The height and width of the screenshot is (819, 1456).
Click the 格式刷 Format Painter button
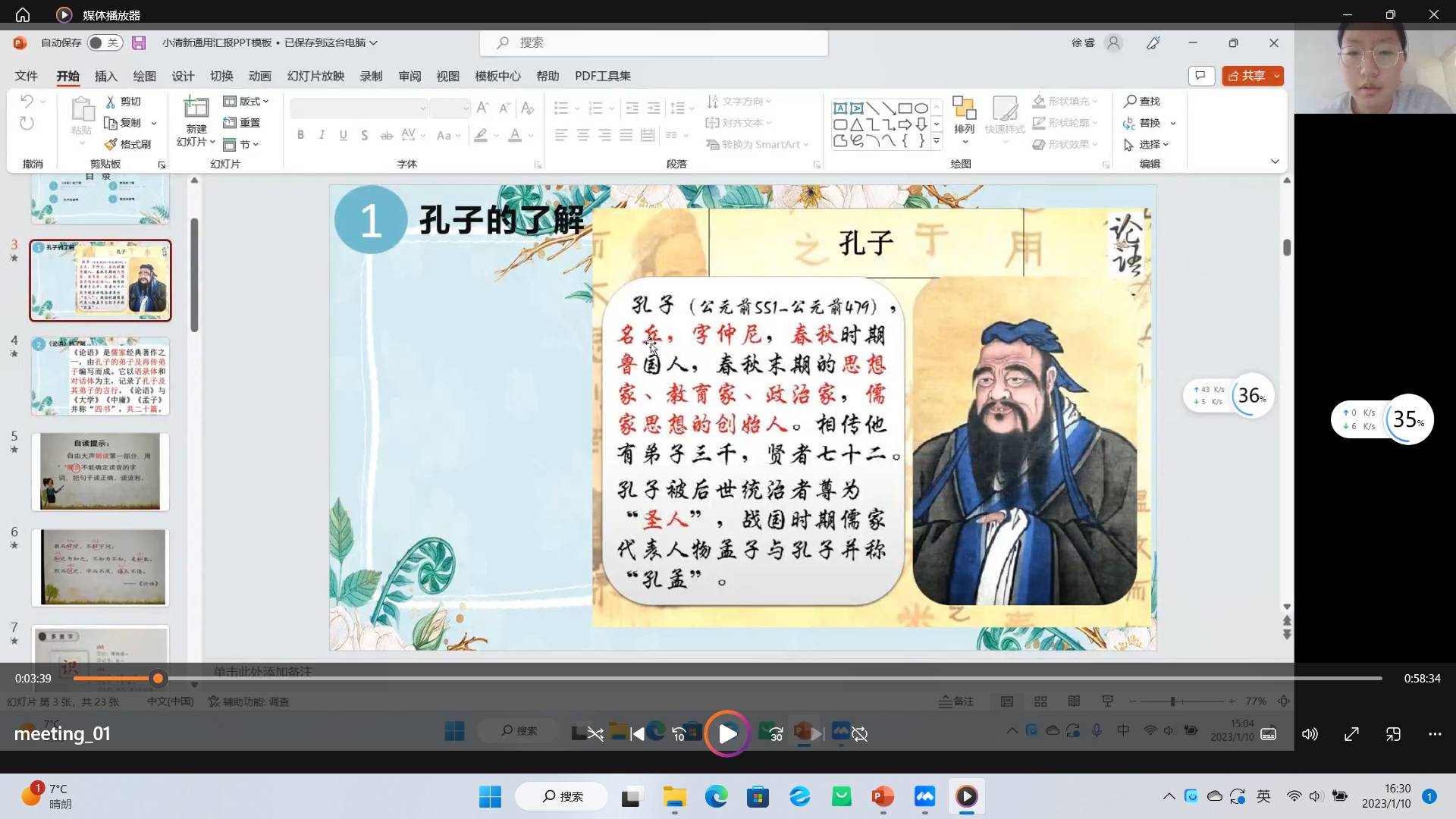[127, 144]
